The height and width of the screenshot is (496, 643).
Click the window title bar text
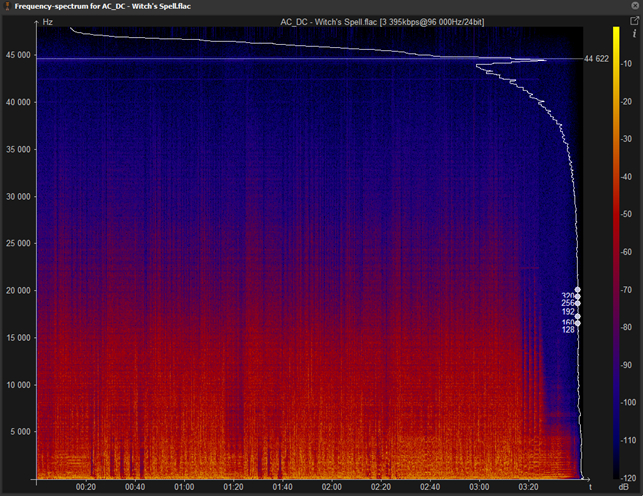click(x=103, y=6)
